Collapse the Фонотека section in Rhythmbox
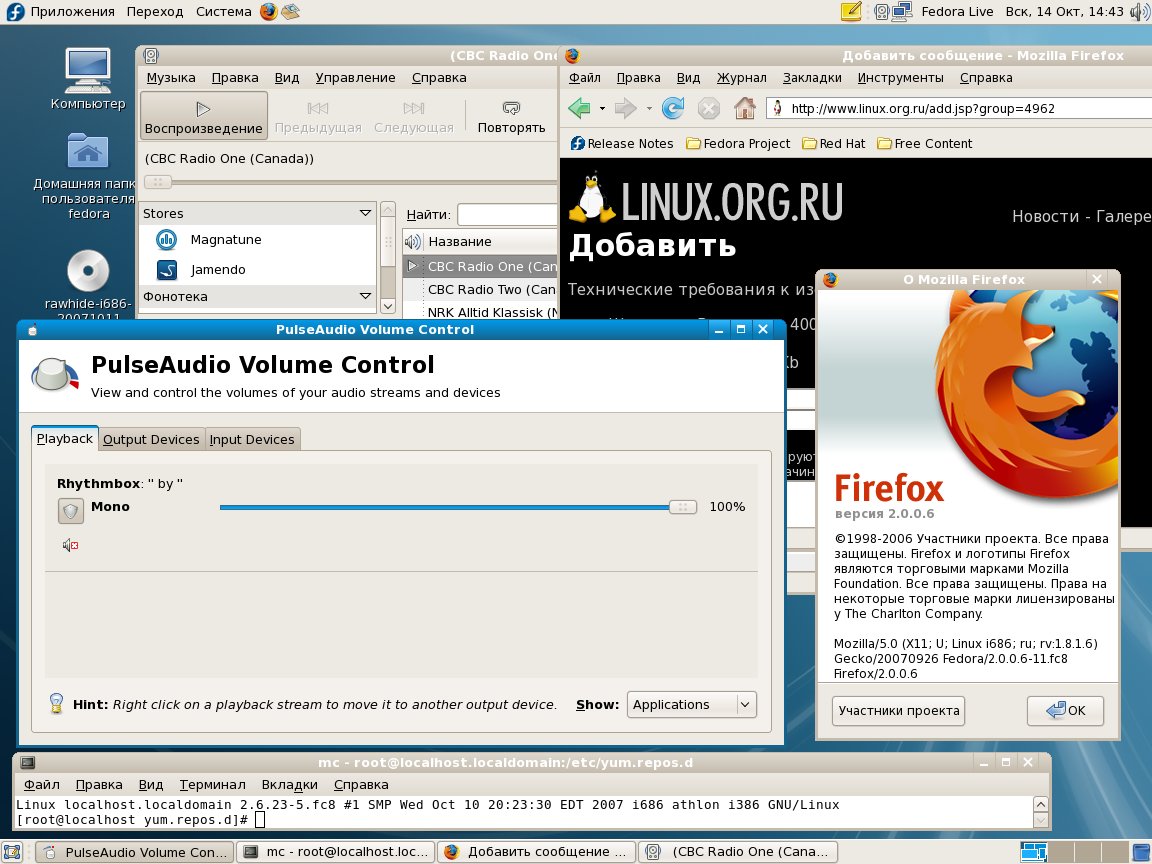The height and width of the screenshot is (864, 1152). (x=365, y=296)
